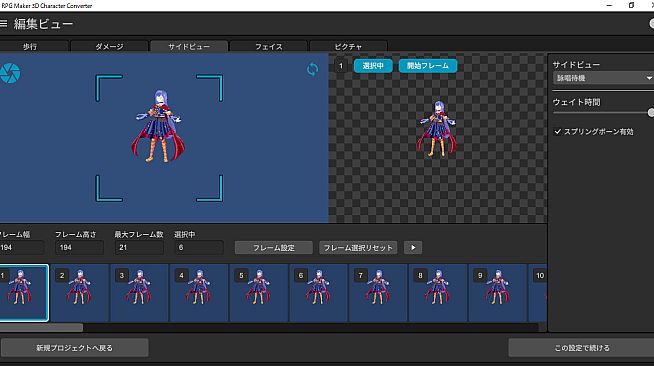Click the 新規プロジェクトへ戻る button

74,348
